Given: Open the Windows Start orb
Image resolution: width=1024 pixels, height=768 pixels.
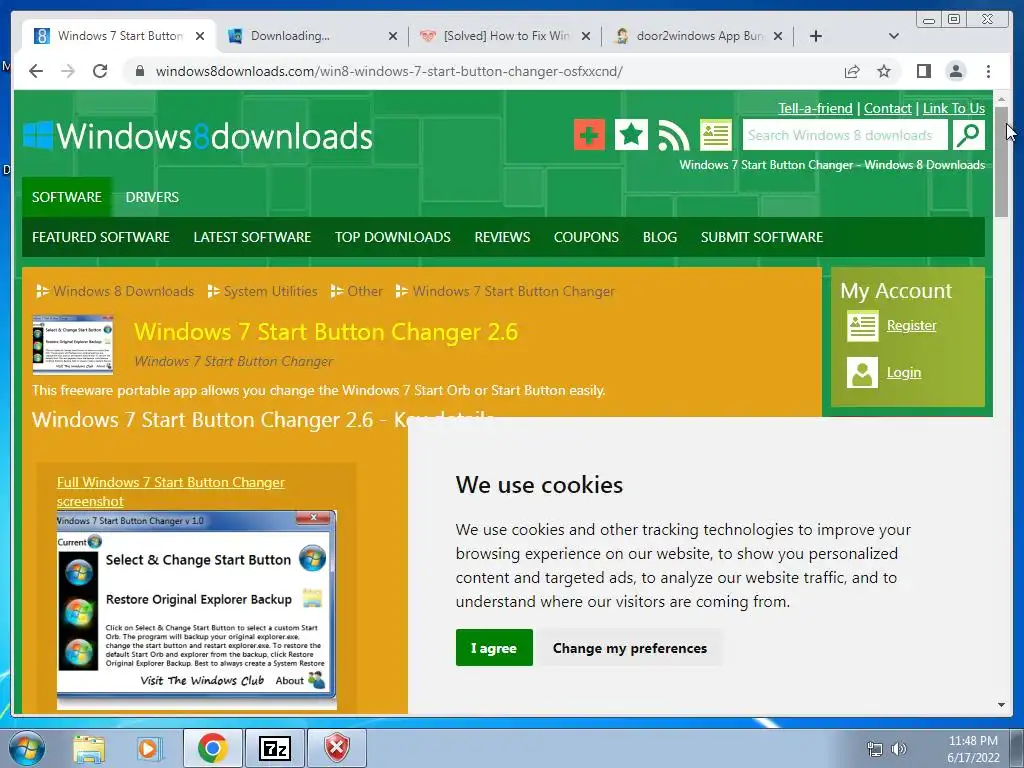Looking at the screenshot, I should pyautogui.click(x=26, y=748).
